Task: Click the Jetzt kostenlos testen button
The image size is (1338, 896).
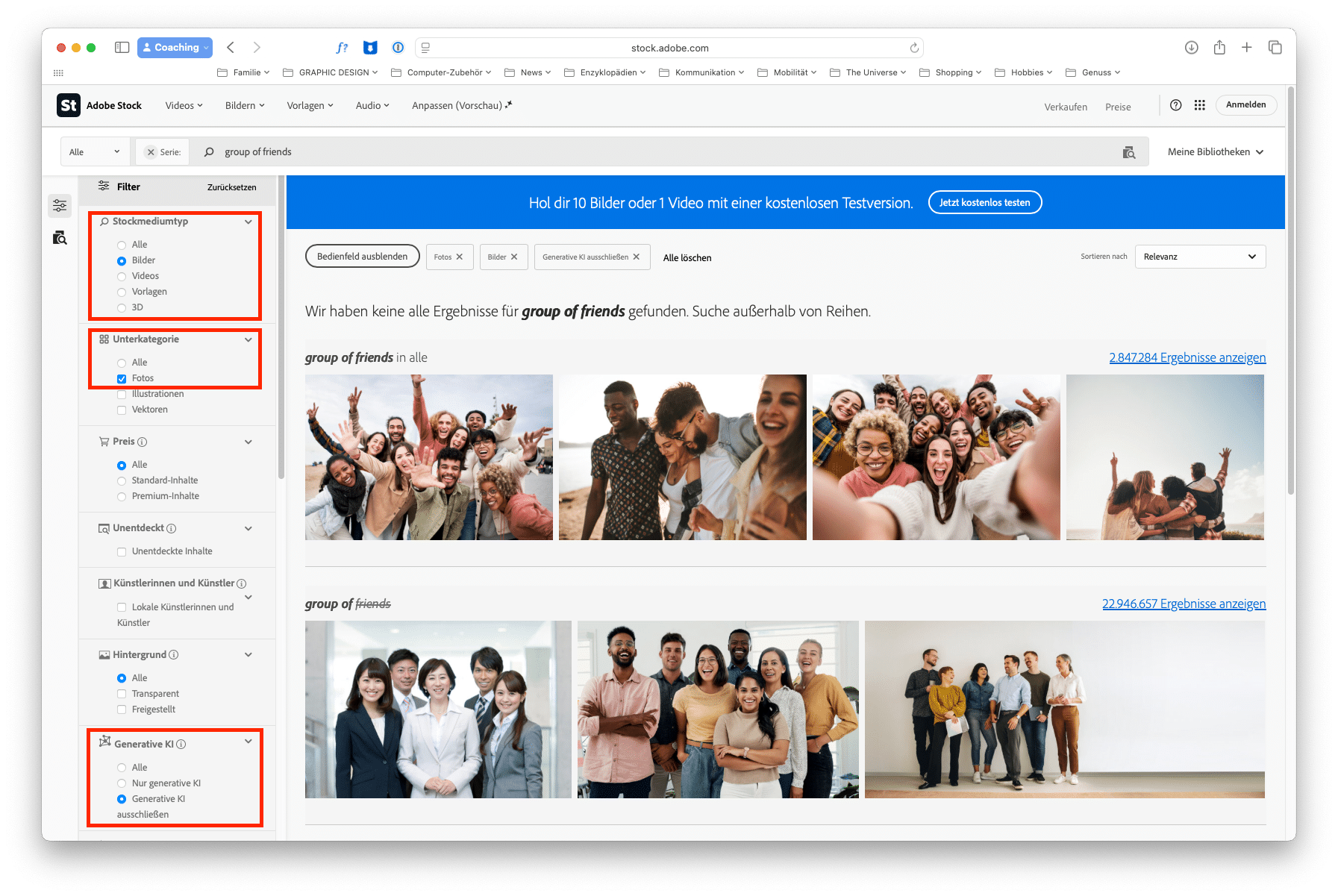Action: pyautogui.click(x=984, y=202)
